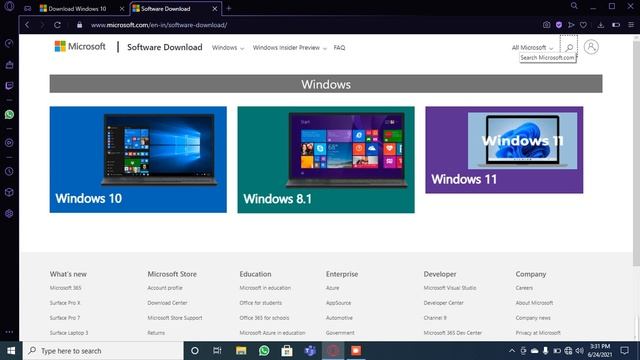Close the Download Windows 10 tab

122,9
